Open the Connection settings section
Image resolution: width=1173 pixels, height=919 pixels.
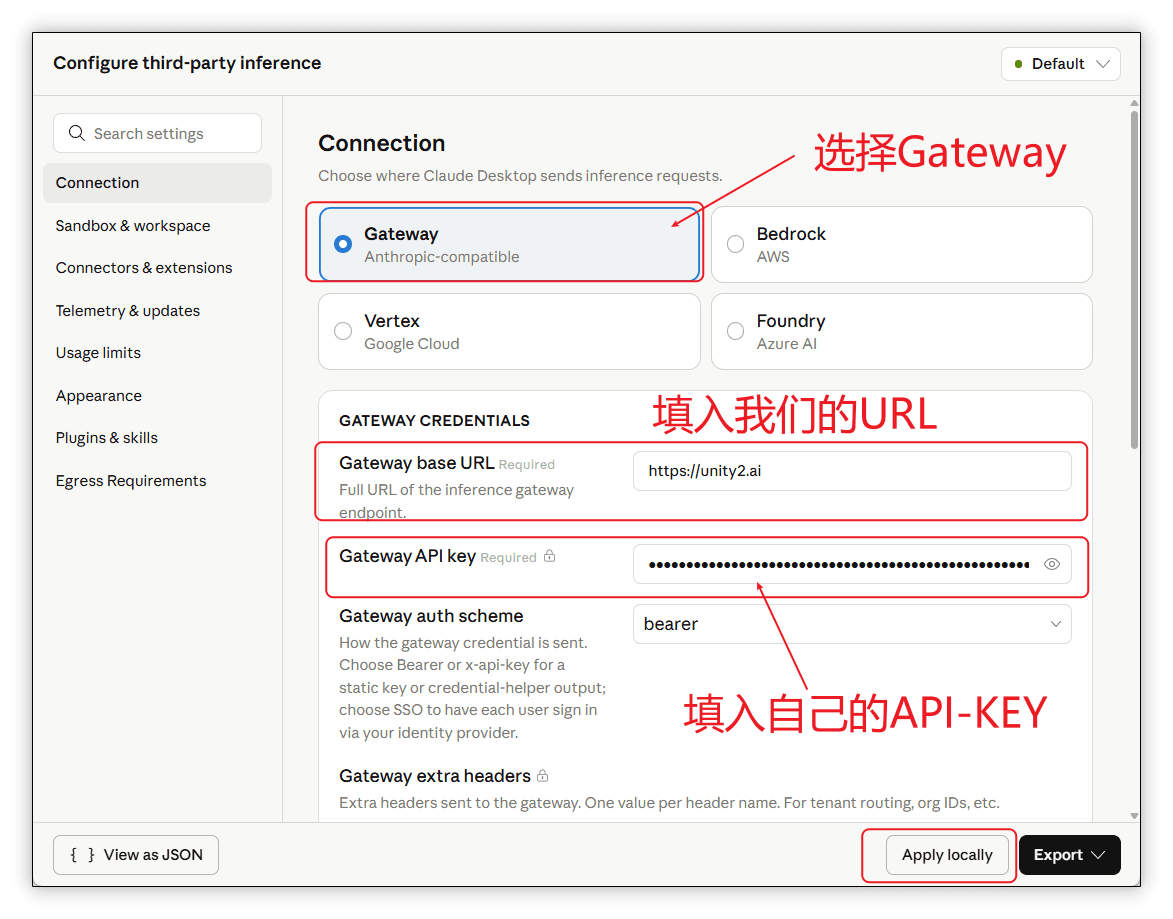coord(157,183)
